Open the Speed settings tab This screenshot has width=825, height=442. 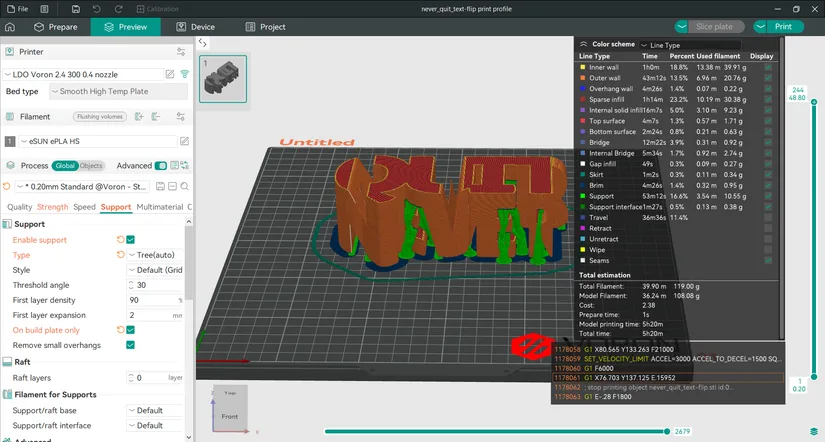(x=84, y=207)
